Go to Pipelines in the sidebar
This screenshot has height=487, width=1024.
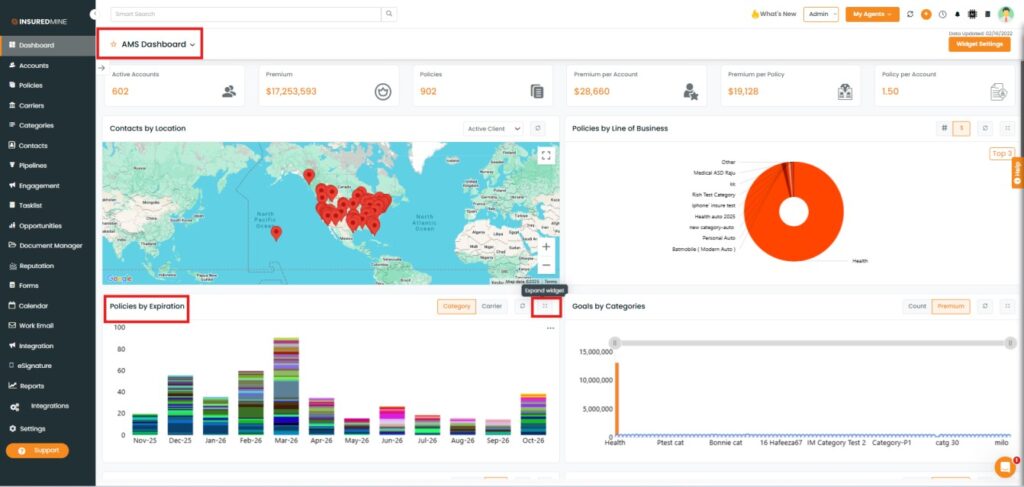point(33,165)
